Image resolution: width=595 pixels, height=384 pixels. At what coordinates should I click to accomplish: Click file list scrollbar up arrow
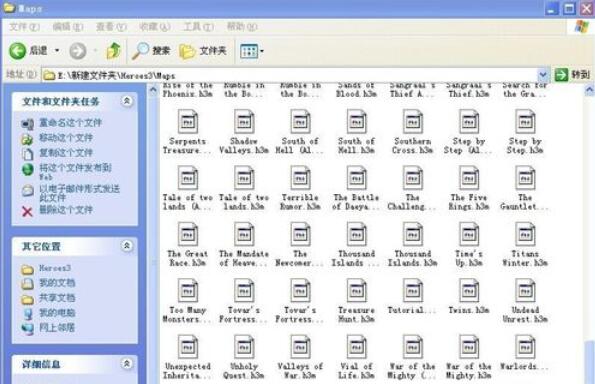point(589,90)
